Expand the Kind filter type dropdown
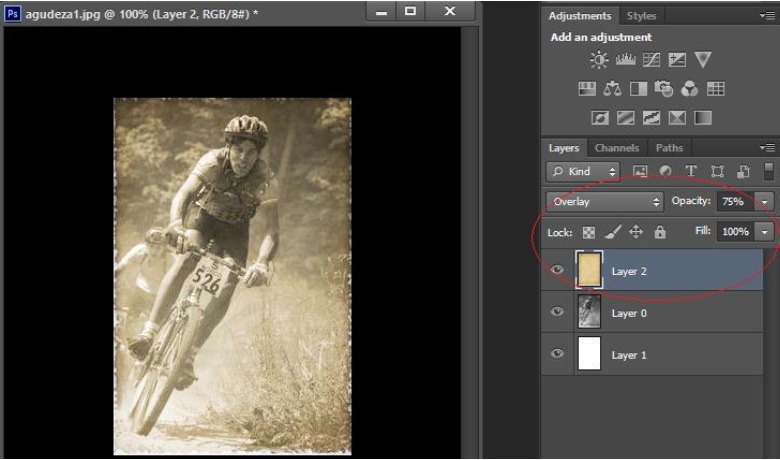 pyautogui.click(x=584, y=172)
